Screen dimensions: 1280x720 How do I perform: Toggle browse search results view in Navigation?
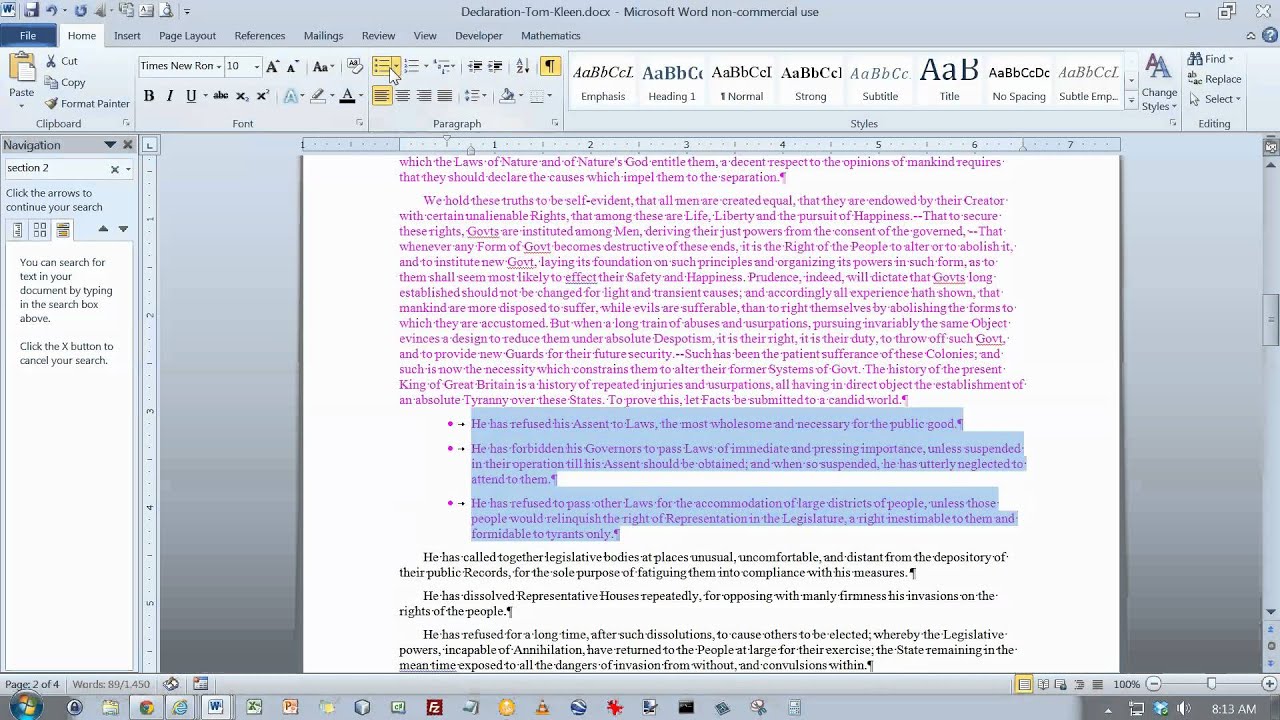(x=63, y=230)
